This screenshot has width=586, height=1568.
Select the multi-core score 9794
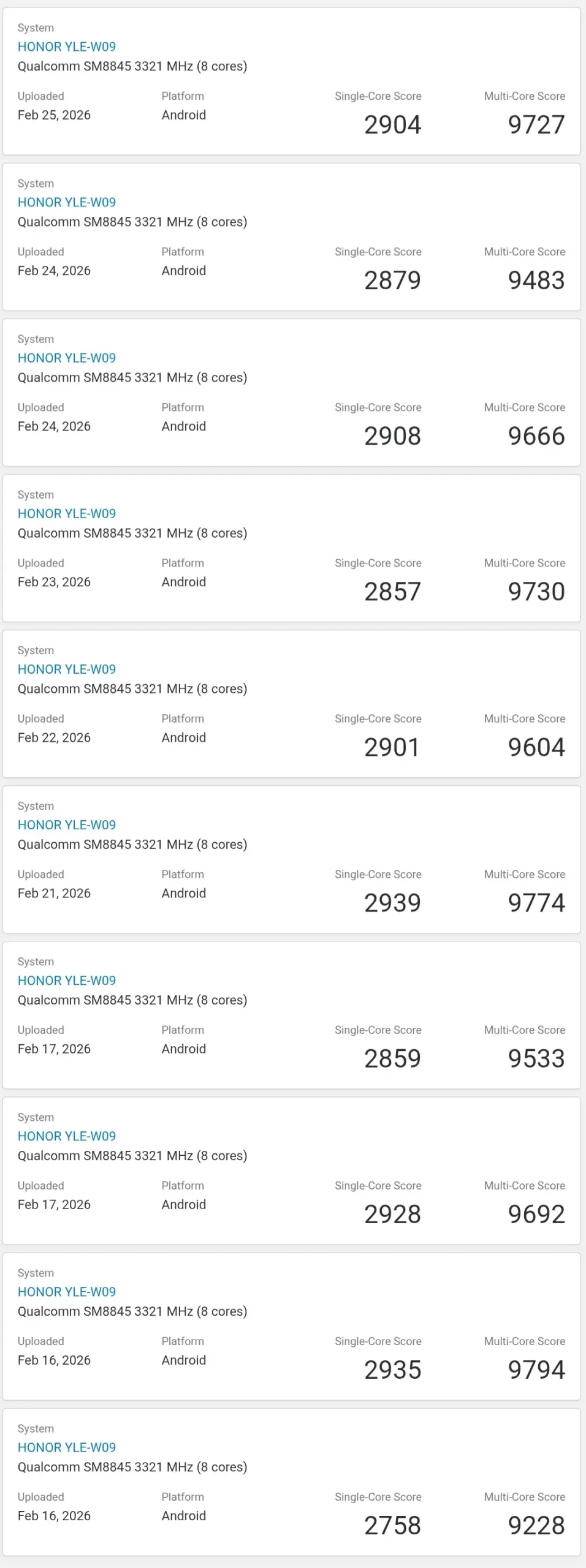[x=536, y=1370]
